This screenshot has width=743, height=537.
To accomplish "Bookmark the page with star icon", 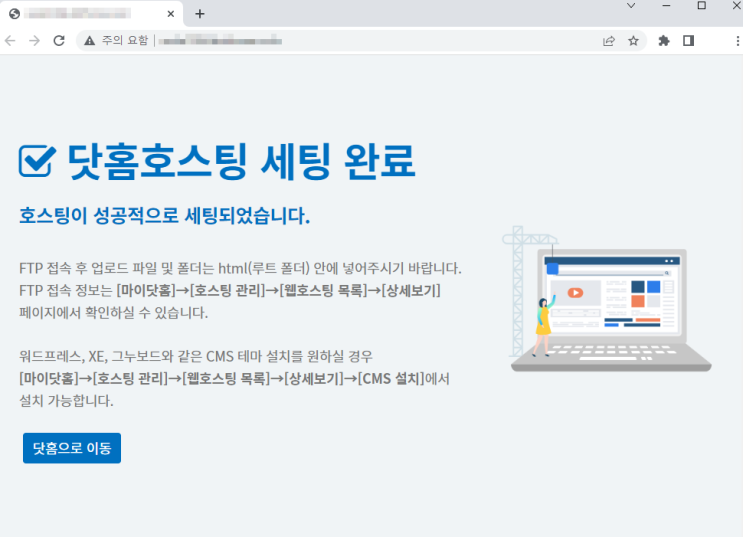I will 633,41.
